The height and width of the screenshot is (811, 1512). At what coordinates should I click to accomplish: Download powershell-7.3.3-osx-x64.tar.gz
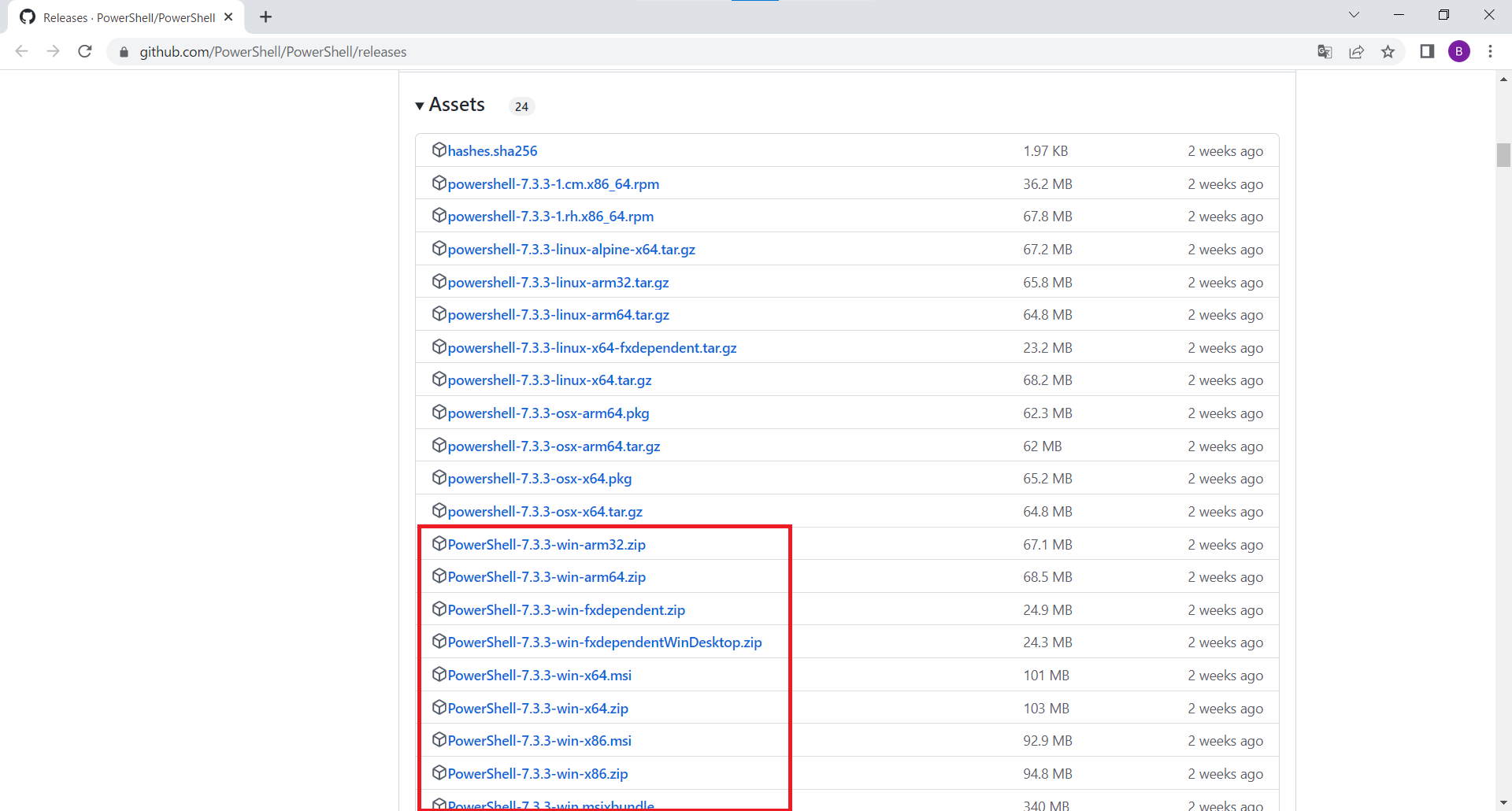(x=545, y=512)
